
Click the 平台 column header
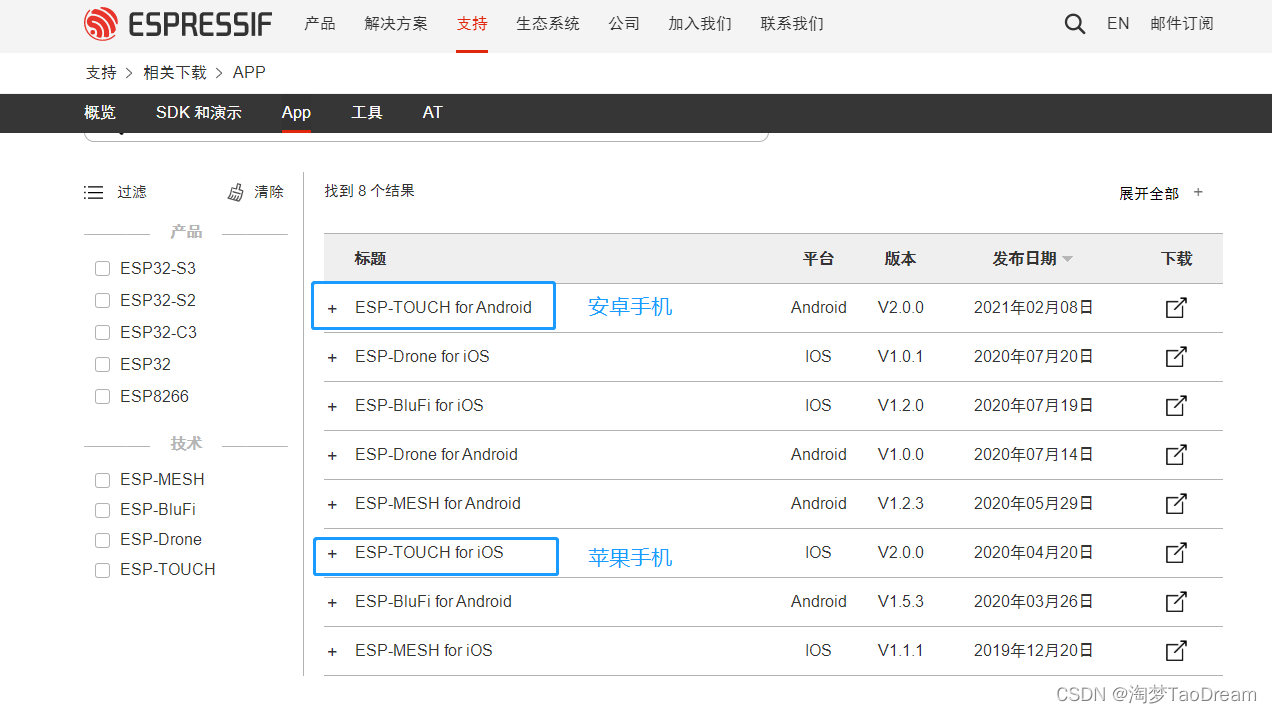tap(818, 259)
